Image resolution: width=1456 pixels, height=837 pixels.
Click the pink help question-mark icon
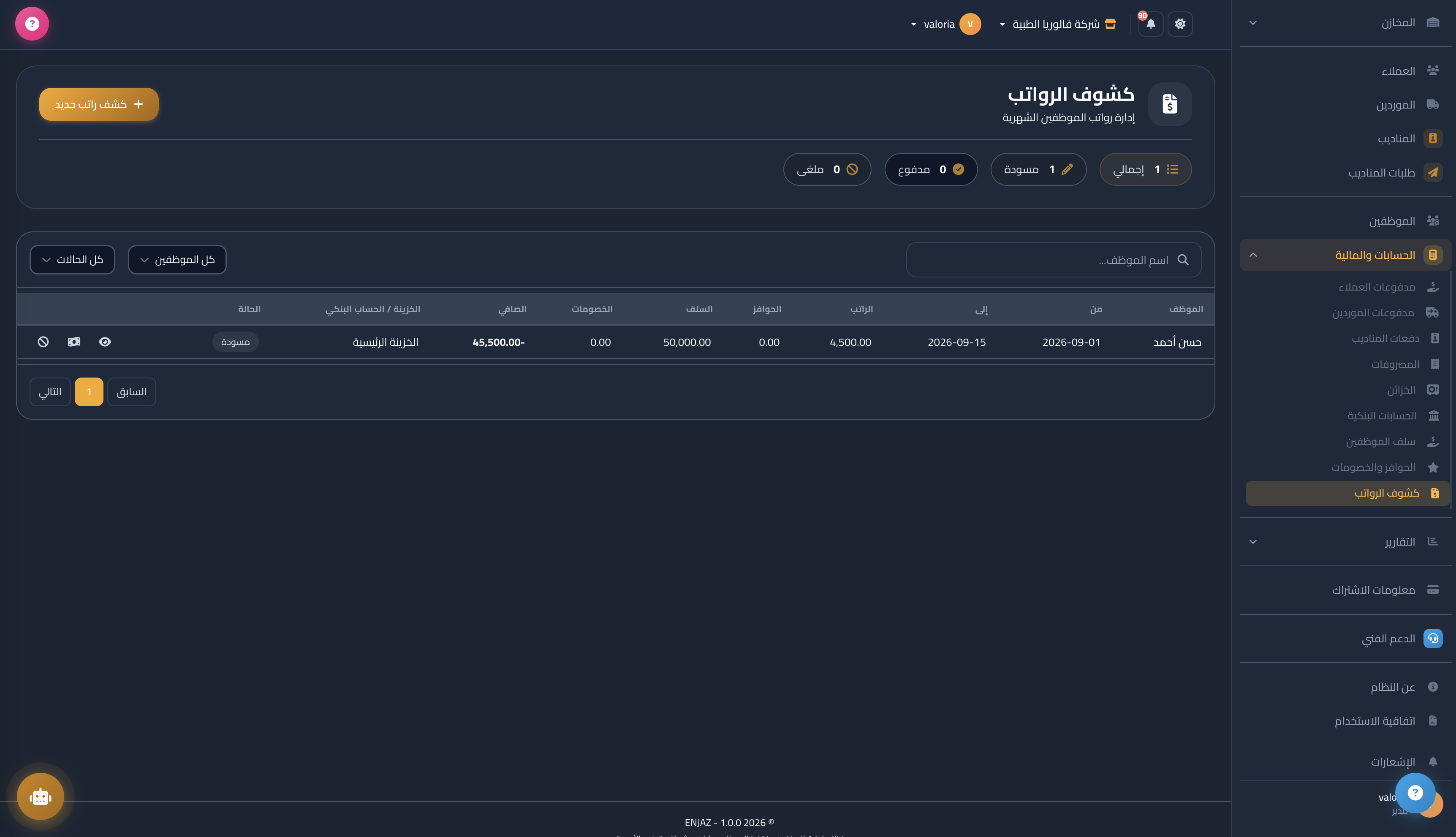(x=32, y=24)
